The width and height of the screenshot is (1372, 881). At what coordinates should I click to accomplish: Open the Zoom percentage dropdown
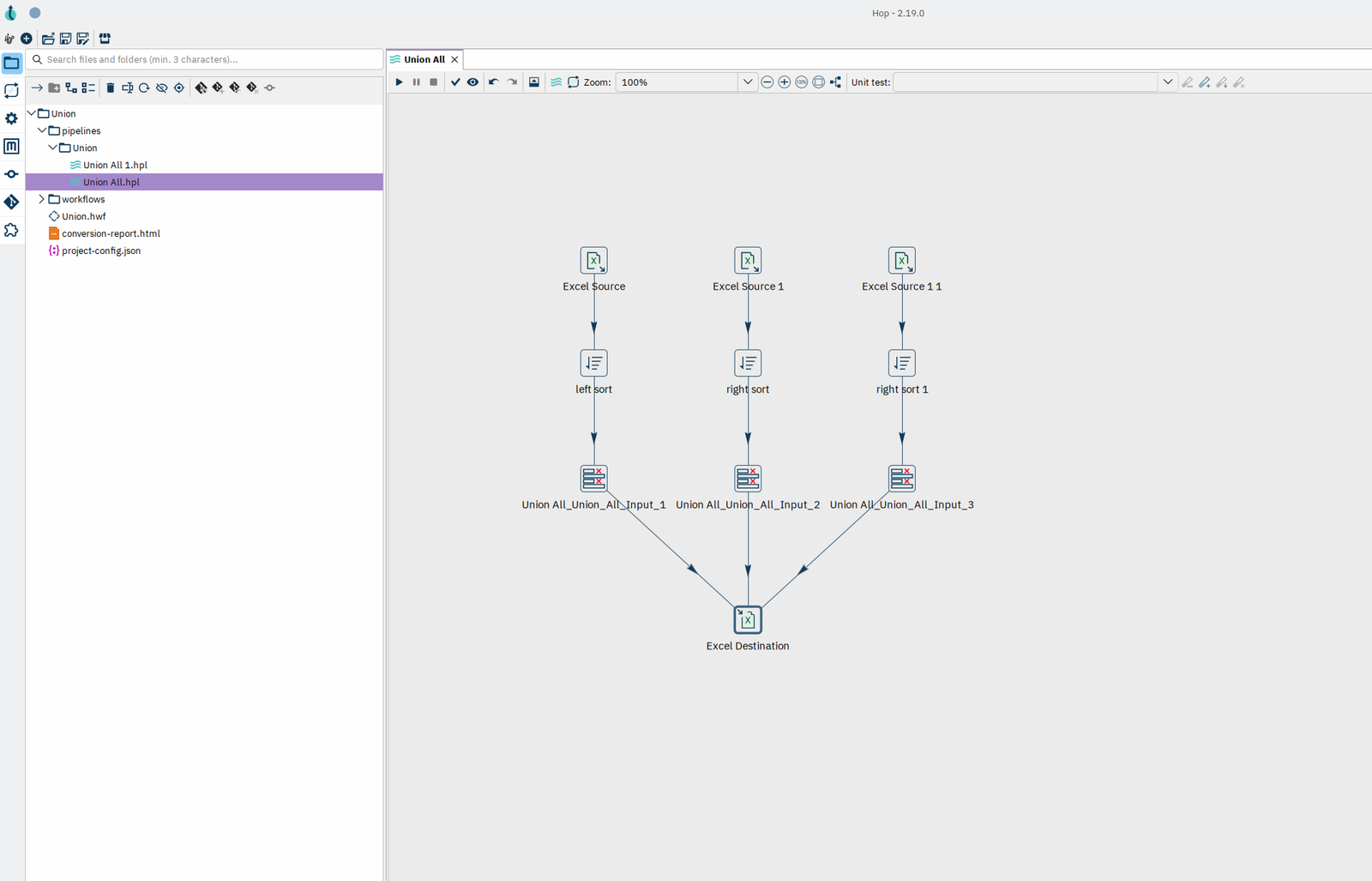(x=748, y=82)
